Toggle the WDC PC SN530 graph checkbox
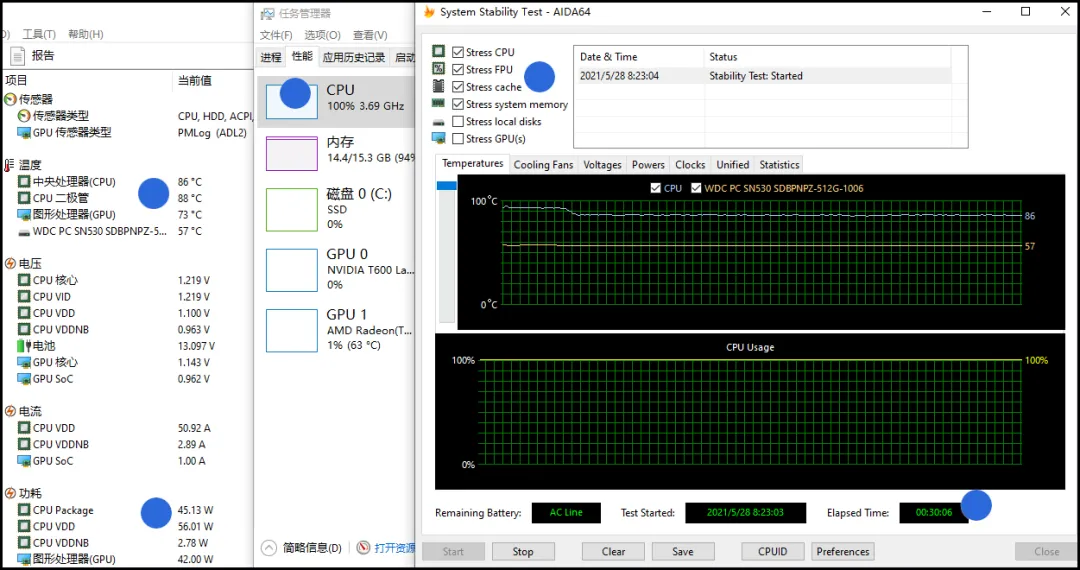The image size is (1080, 570). 696,188
